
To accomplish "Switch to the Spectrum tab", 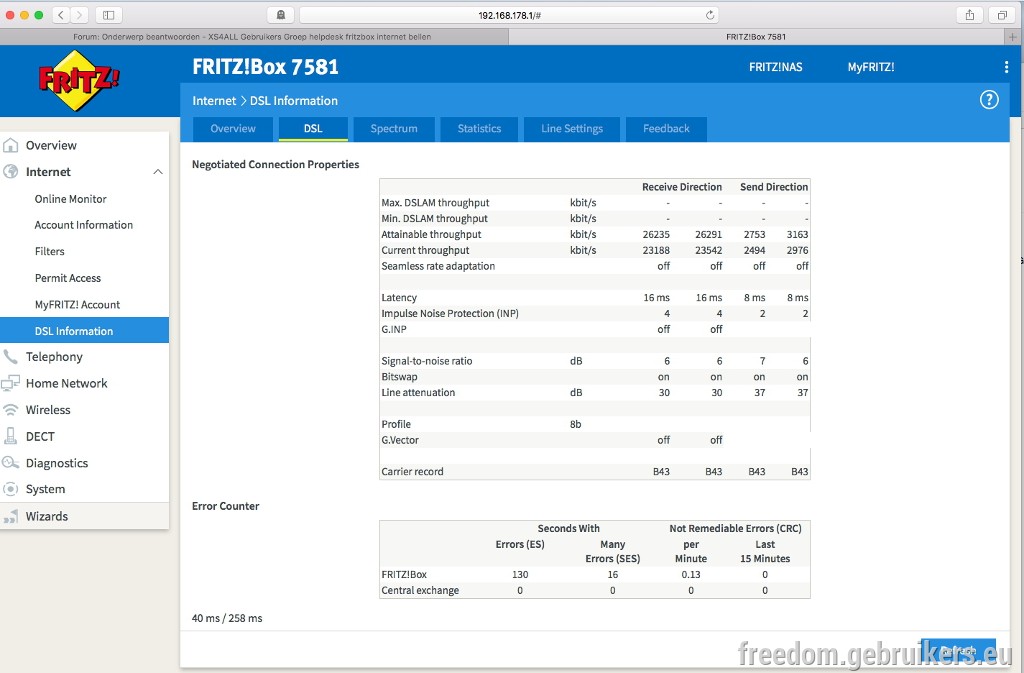I will coord(394,129).
